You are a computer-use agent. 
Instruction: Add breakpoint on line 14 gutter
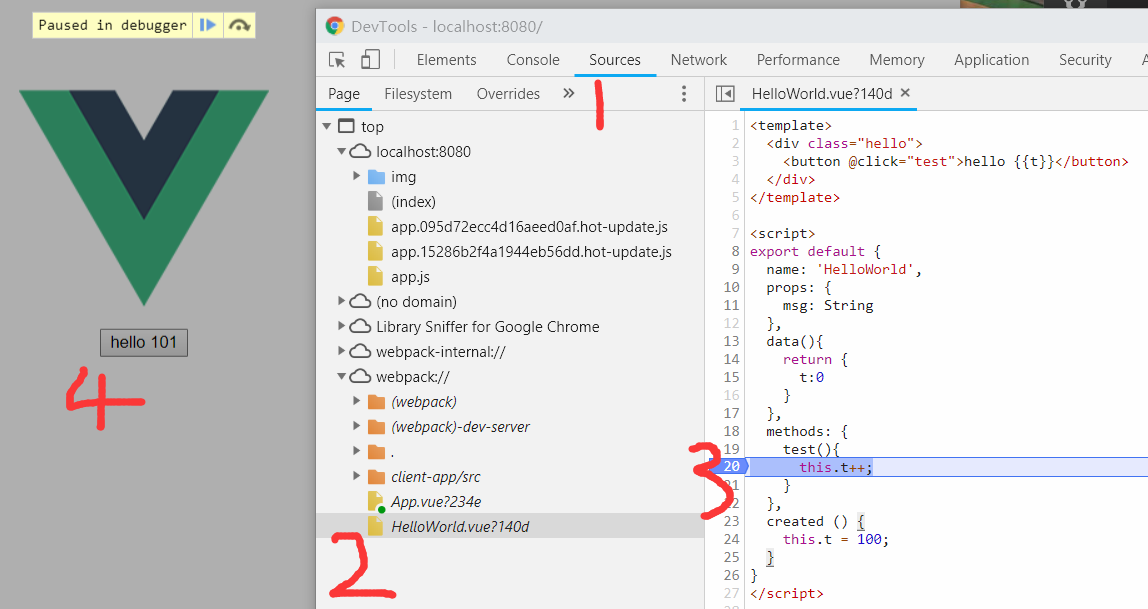point(731,359)
